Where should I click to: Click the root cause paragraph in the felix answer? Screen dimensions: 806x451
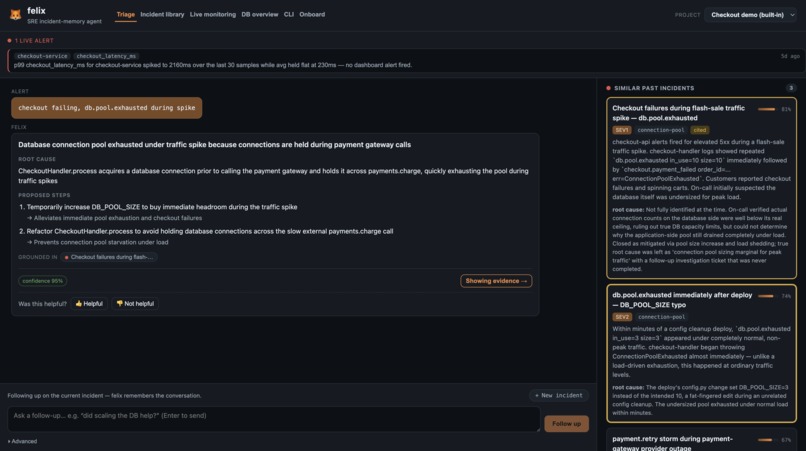[x=273, y=176]
